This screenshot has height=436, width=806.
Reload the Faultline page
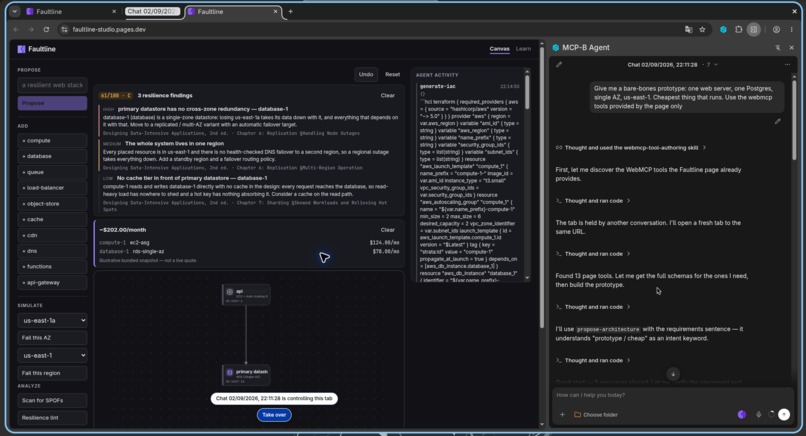[x=46, y=29]
